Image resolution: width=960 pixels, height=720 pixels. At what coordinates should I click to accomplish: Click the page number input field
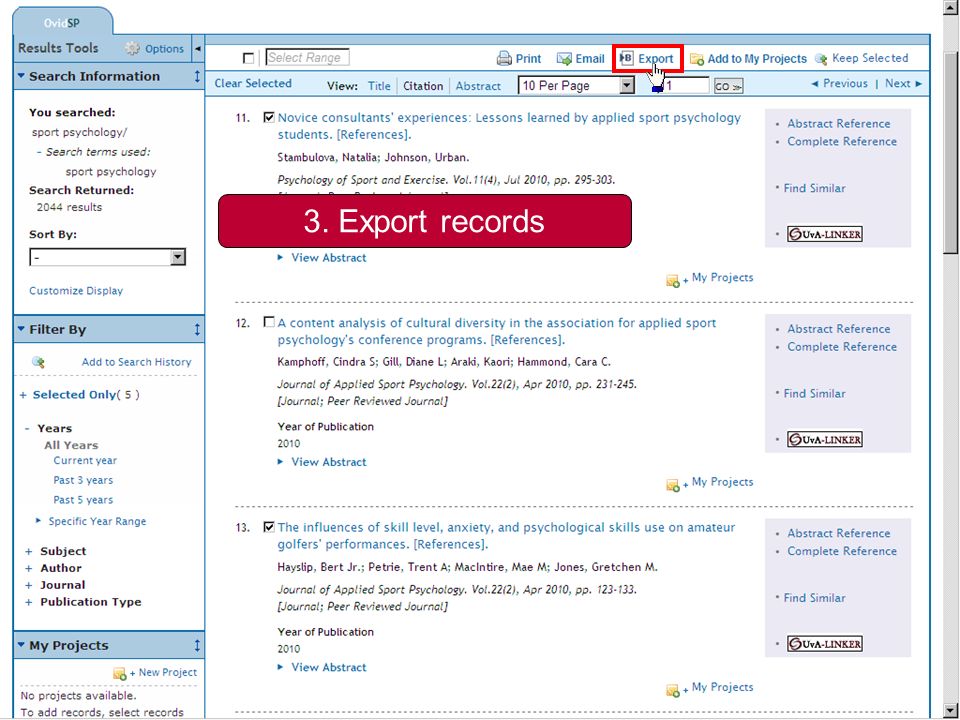click(685, 86)
